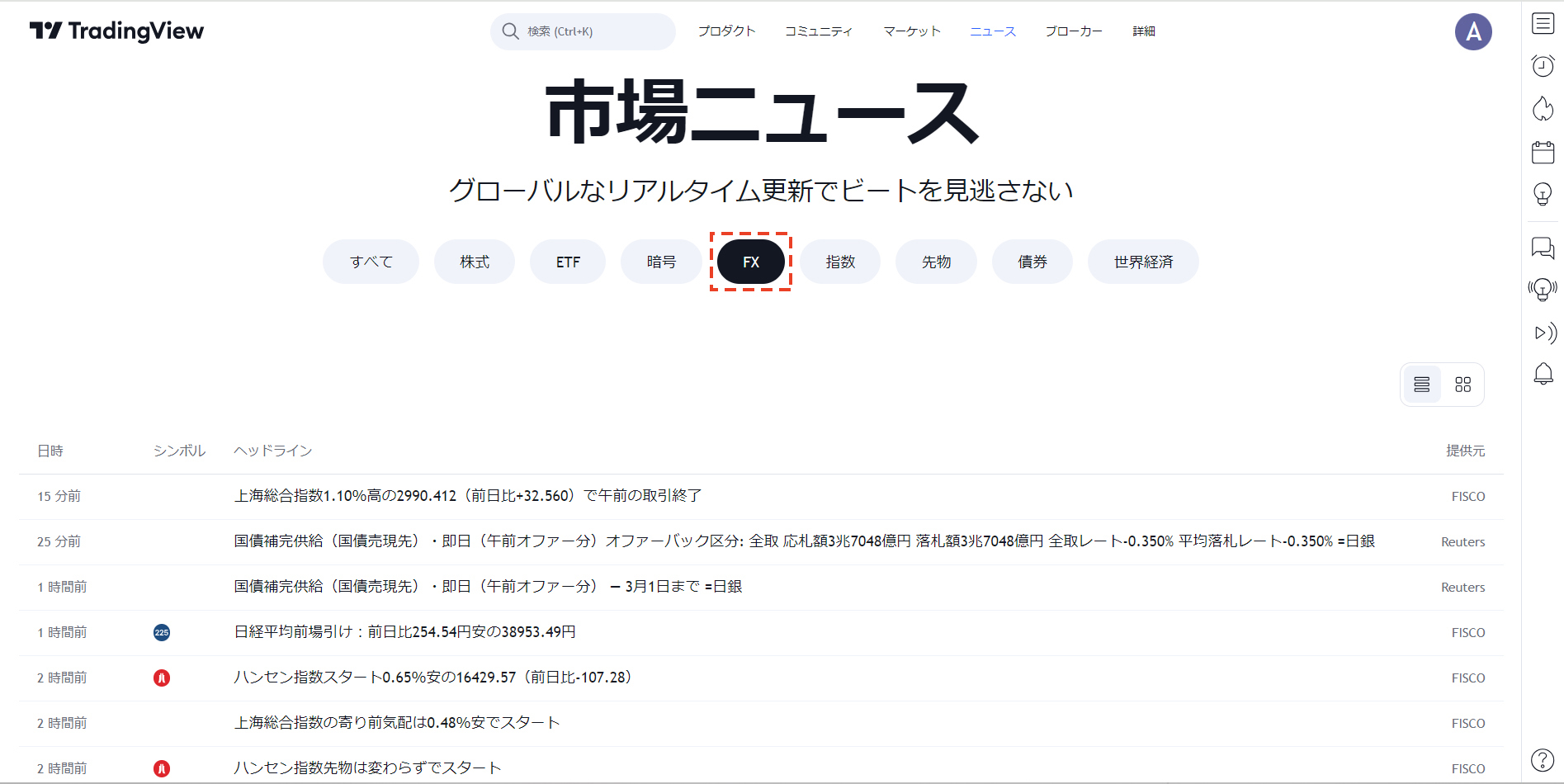Open the コミュニティ menu
This screenshot has width=1564, height=784.
[819, 31]
